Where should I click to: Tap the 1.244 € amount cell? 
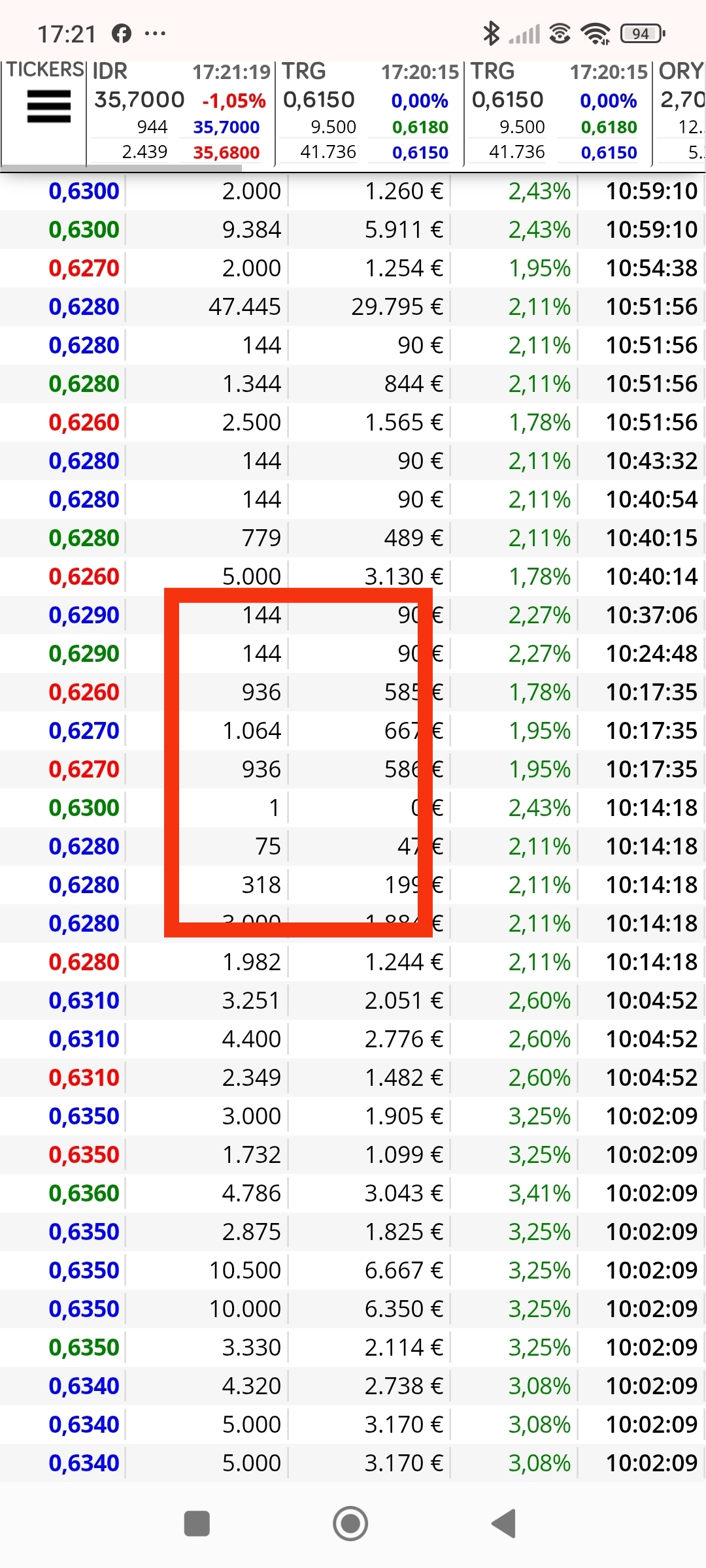403,962
